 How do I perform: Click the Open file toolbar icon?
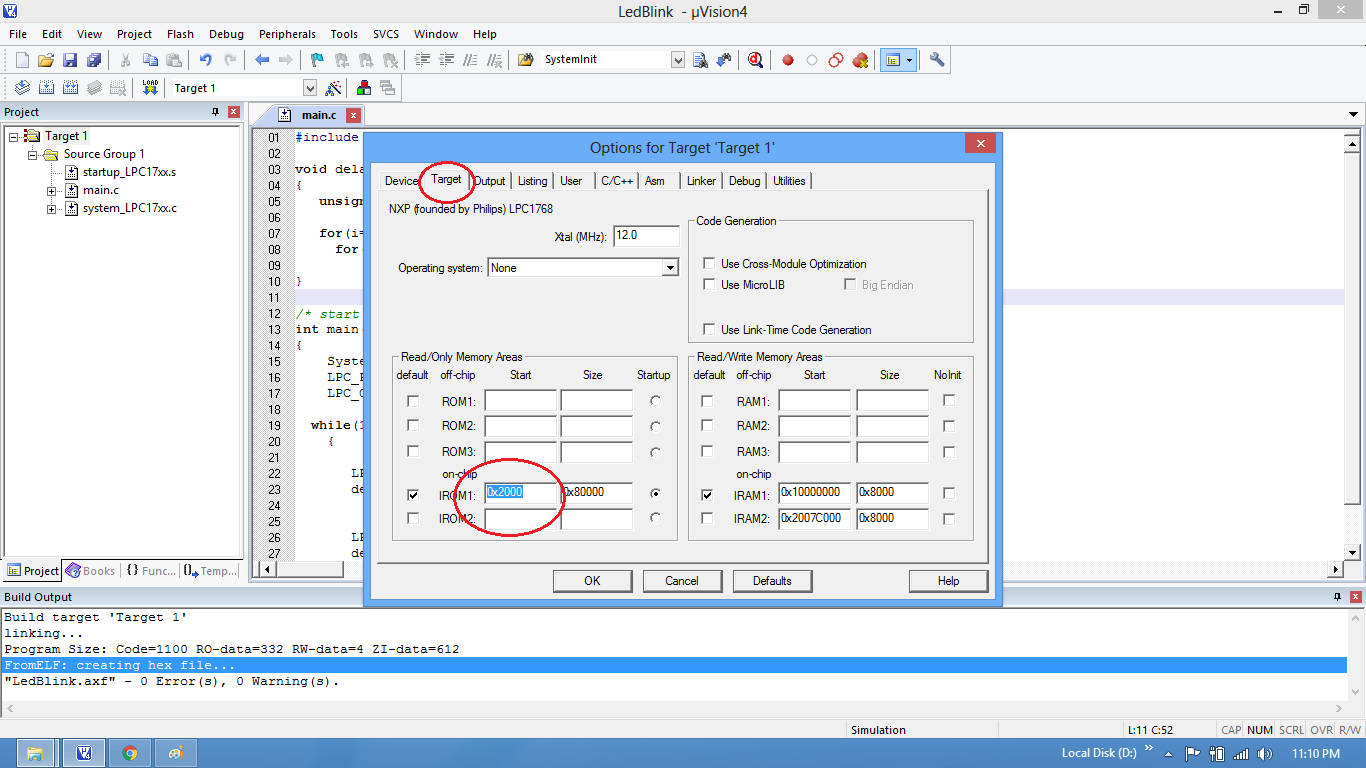tap(46, 60)
